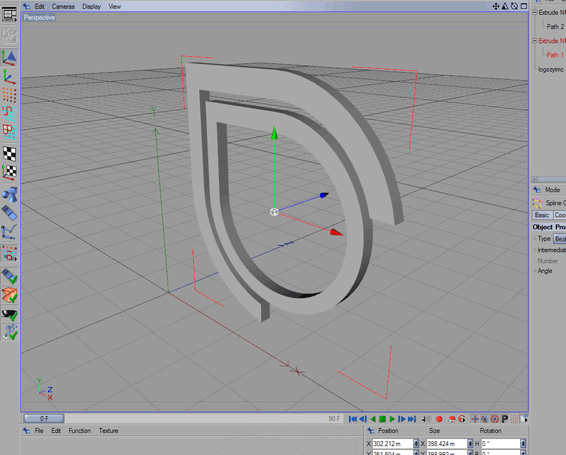Toggle position keyframe recording icon
The image size is (566, 455).
(x=475, y=419)
